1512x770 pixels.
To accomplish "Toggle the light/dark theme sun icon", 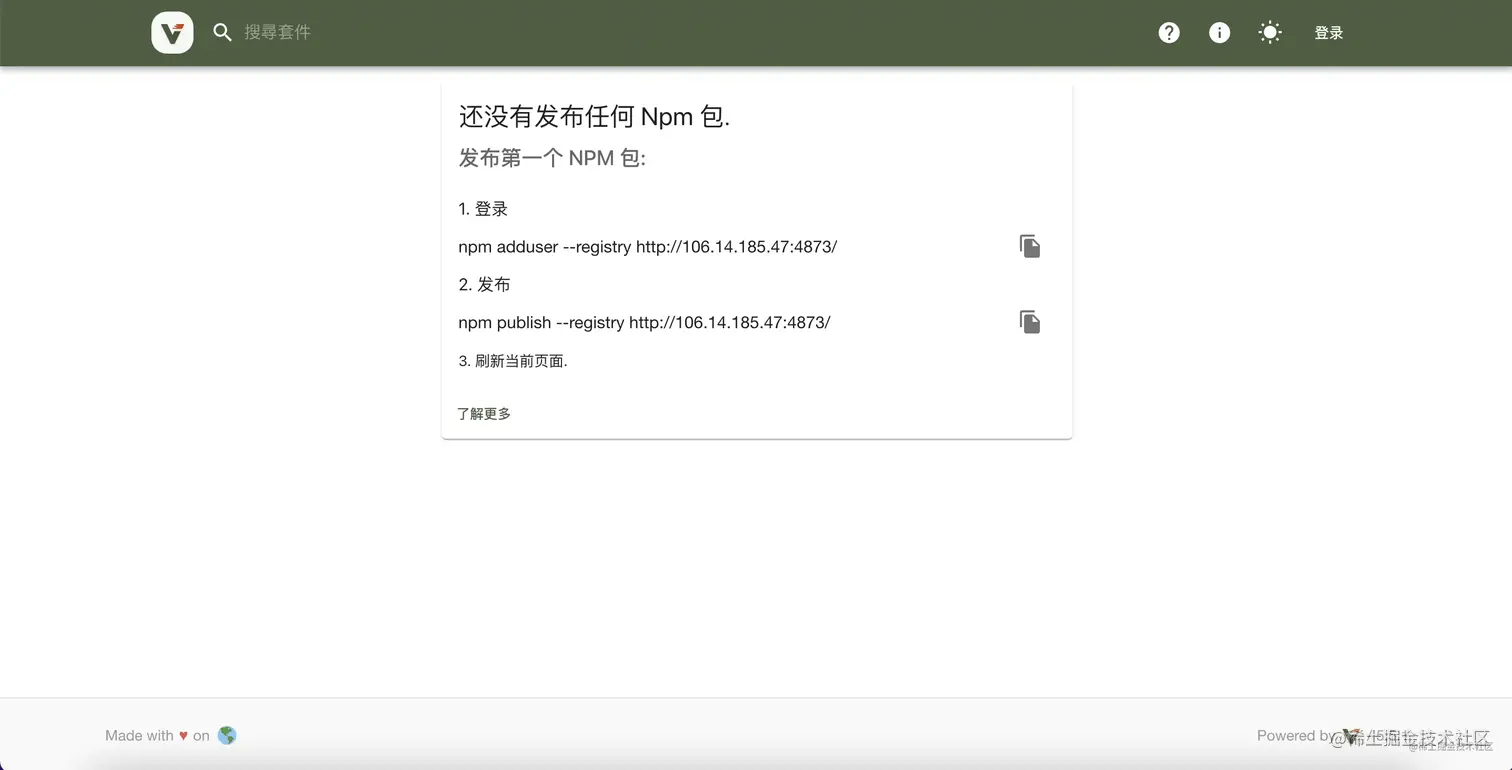I will point(1270,33).
